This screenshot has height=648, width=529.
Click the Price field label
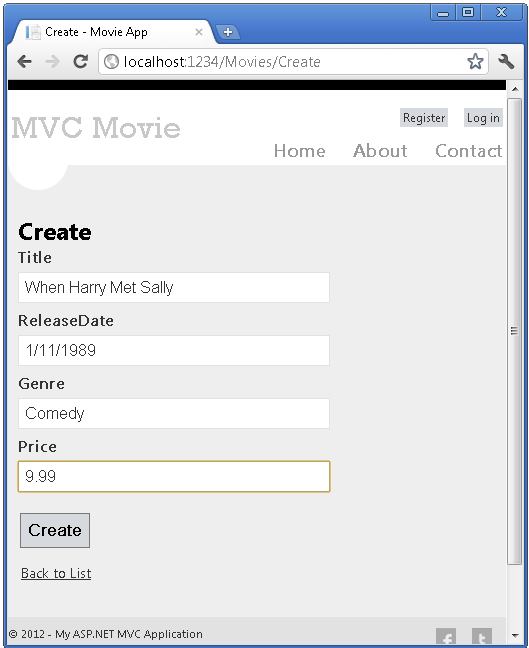(x=37, y=447)
